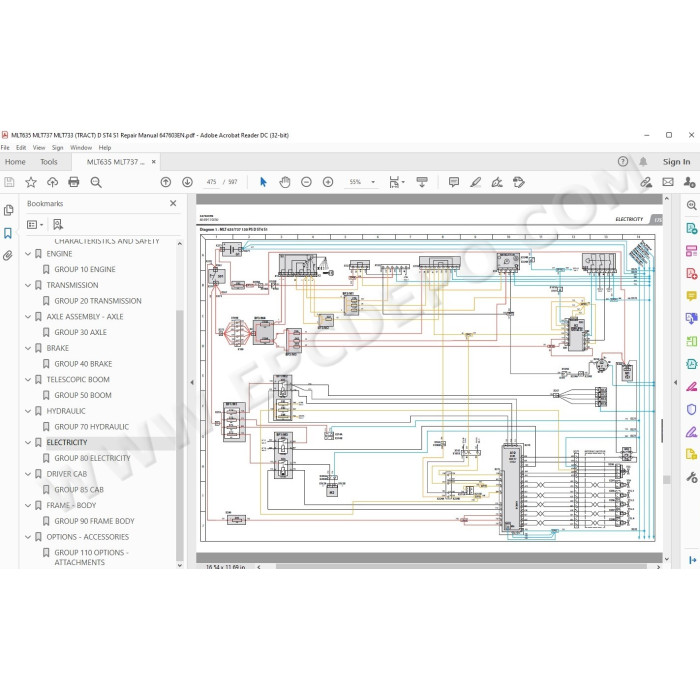700x700 pixels.
Task: Open bookmark options dropdown
Action: coord(35,225)
